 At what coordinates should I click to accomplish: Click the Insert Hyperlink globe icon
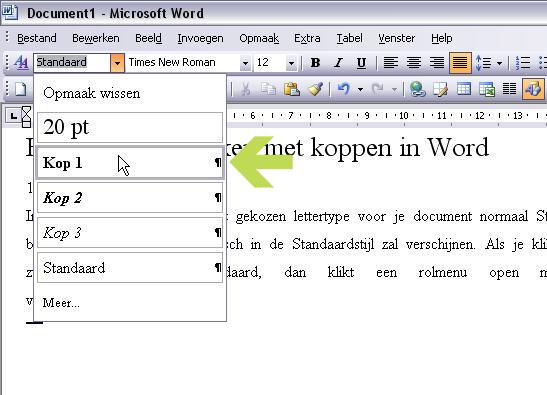[x=418, y=89]
